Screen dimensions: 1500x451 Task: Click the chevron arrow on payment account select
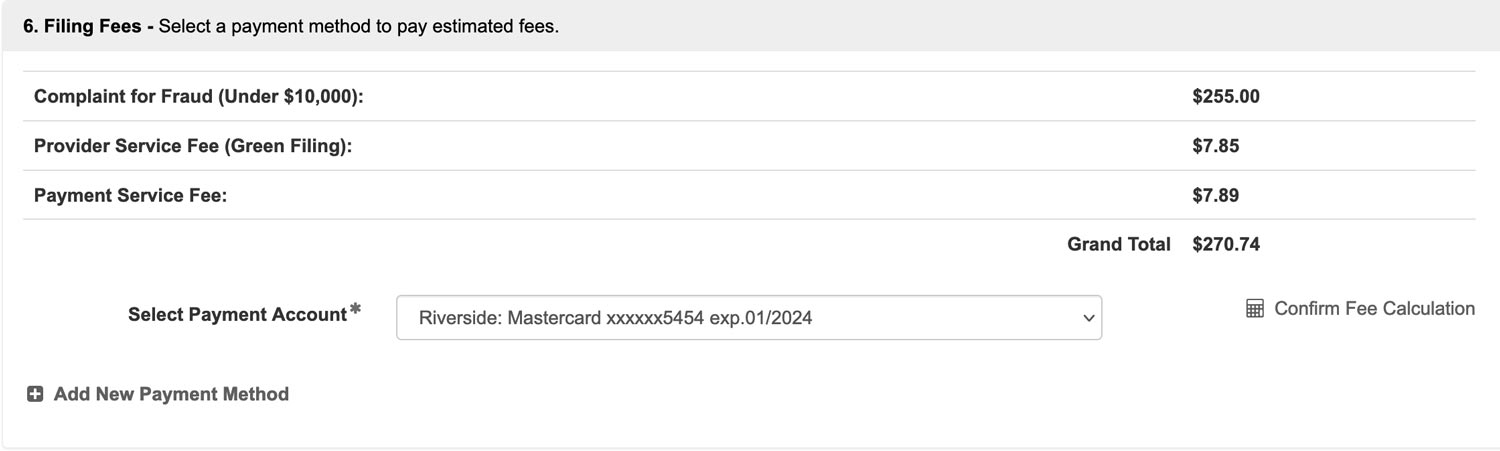(1089, 318)
